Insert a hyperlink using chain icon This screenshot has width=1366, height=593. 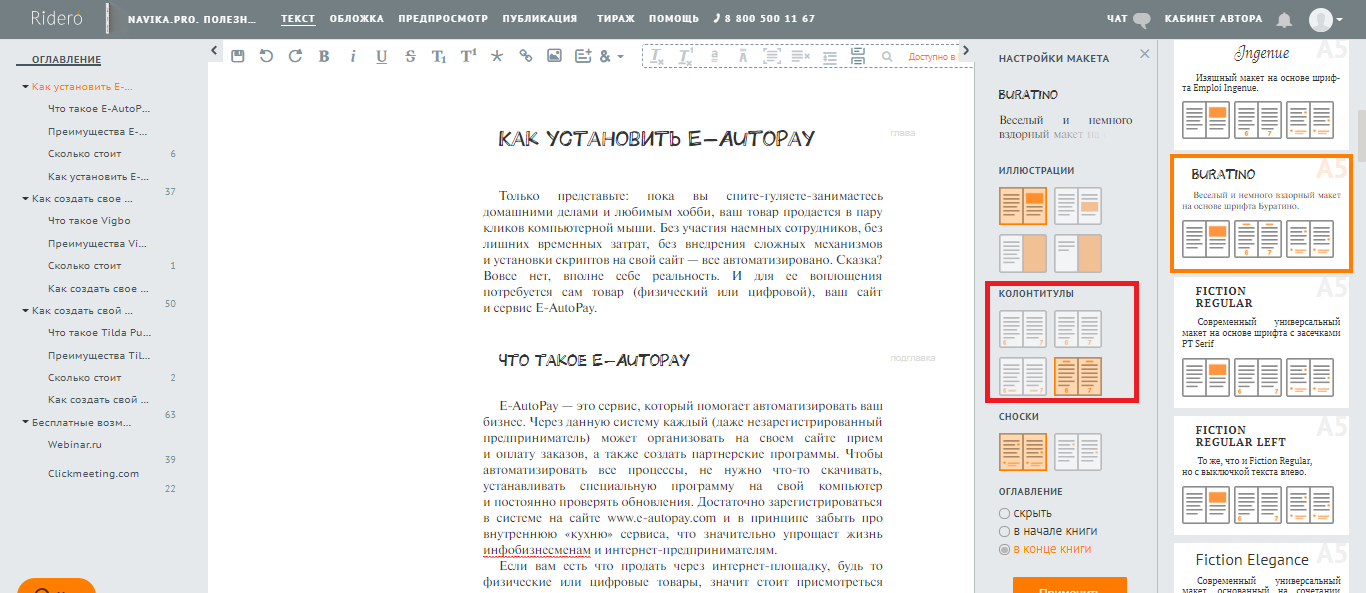pyautogui.click(x=526, y=56)
